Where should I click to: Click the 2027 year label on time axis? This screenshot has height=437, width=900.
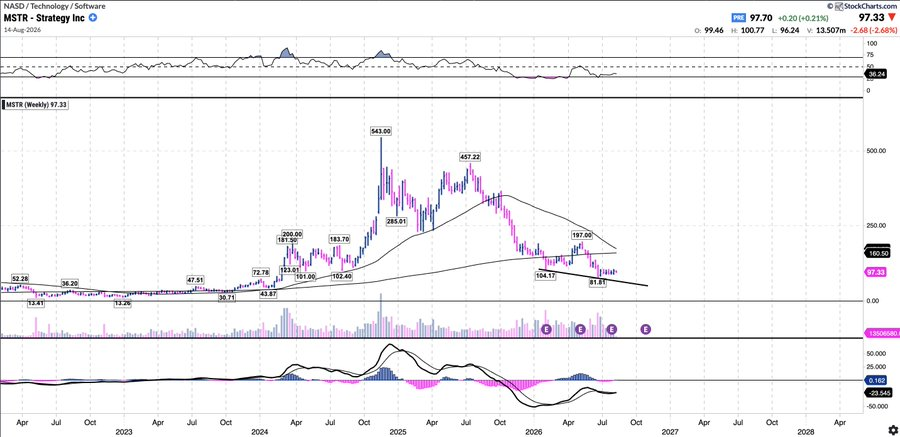tap(669, 430)
